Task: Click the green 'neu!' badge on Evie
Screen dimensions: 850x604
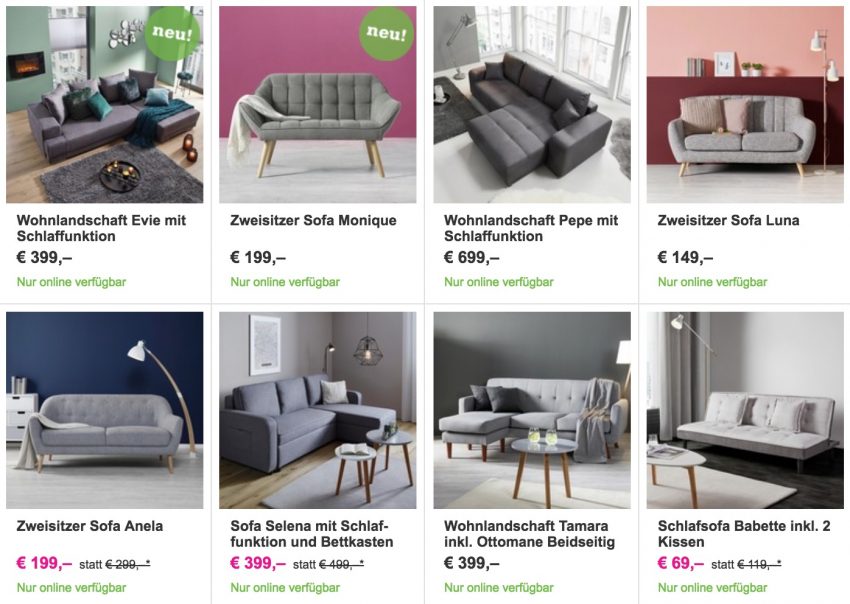Action: (172, 34)
